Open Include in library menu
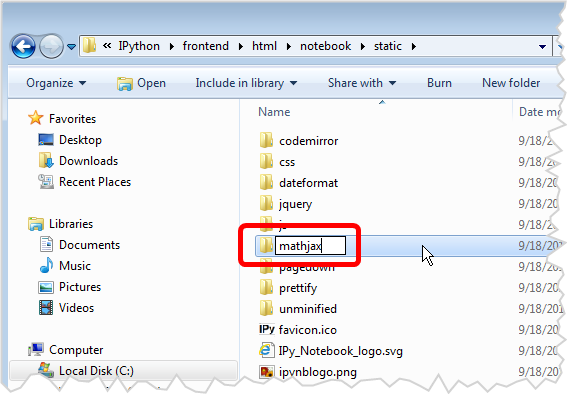 (x=246, y=83)
